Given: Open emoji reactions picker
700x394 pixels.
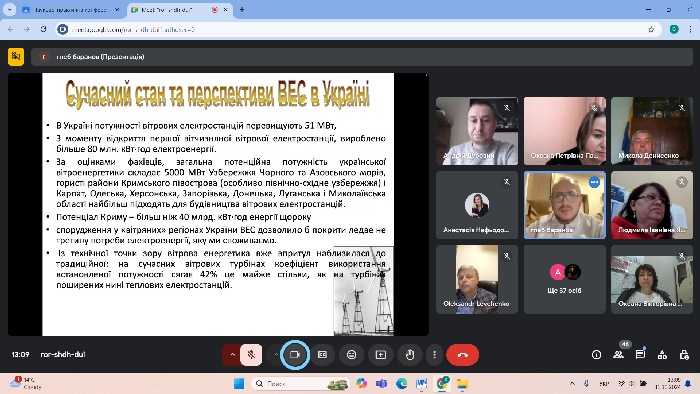Looking at the screenshot, I should coord(352,355).
